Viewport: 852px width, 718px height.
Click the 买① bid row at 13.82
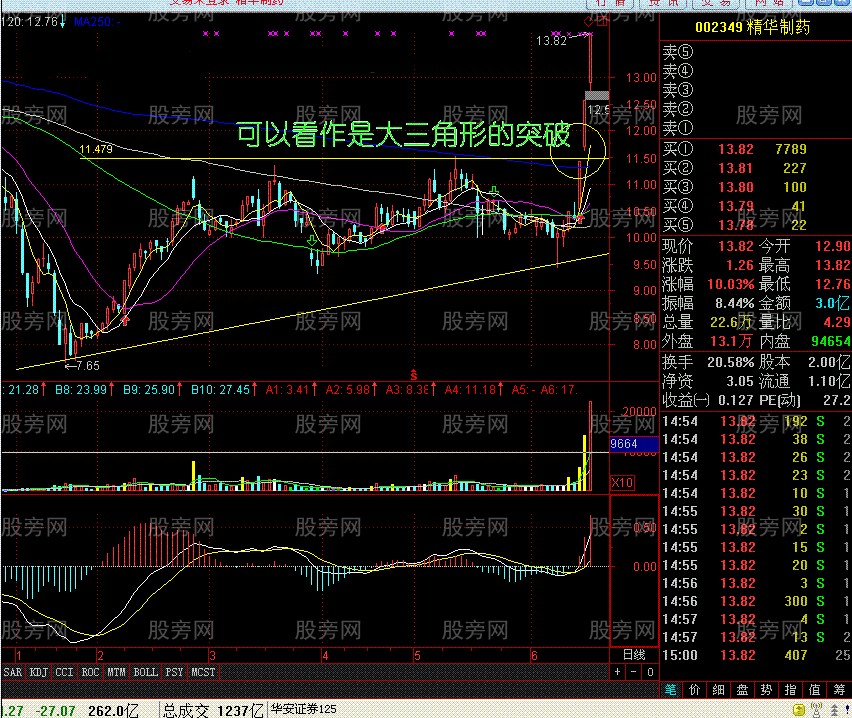(x=756, y=149)
